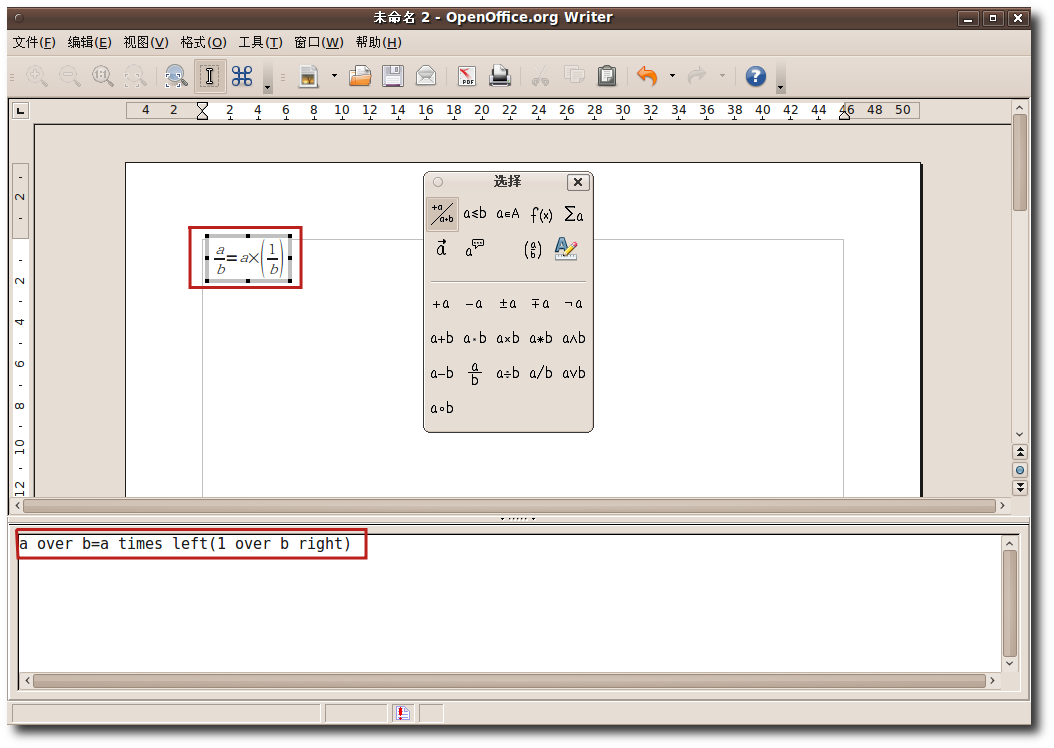Insert the −a minus sign operator
The width and height of the screenshot is (1054, 748).
474,304
